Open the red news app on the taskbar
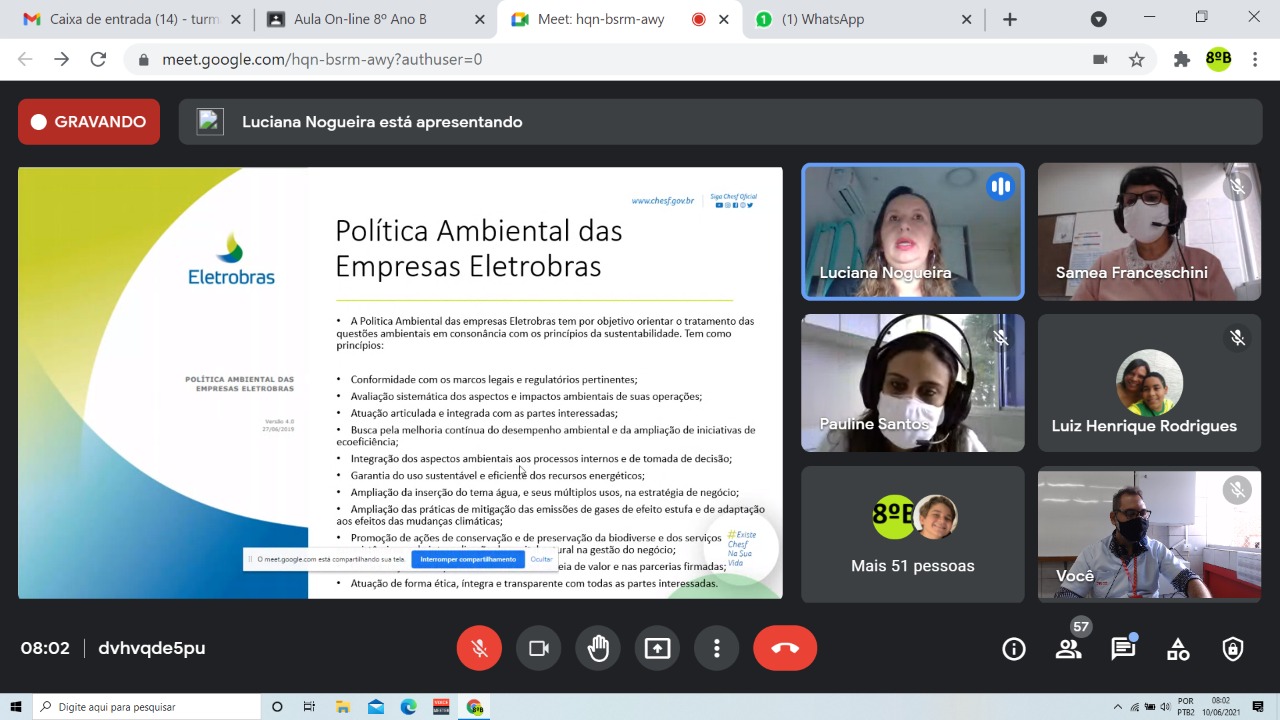Image resolution: width=1280 pixels, height=720 pixels. 441,707
